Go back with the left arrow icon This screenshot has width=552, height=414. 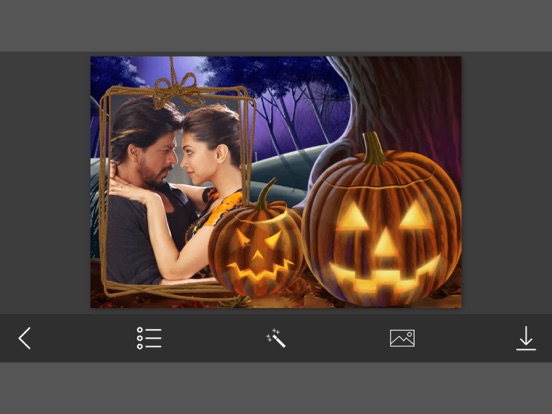tap(25, 338)
